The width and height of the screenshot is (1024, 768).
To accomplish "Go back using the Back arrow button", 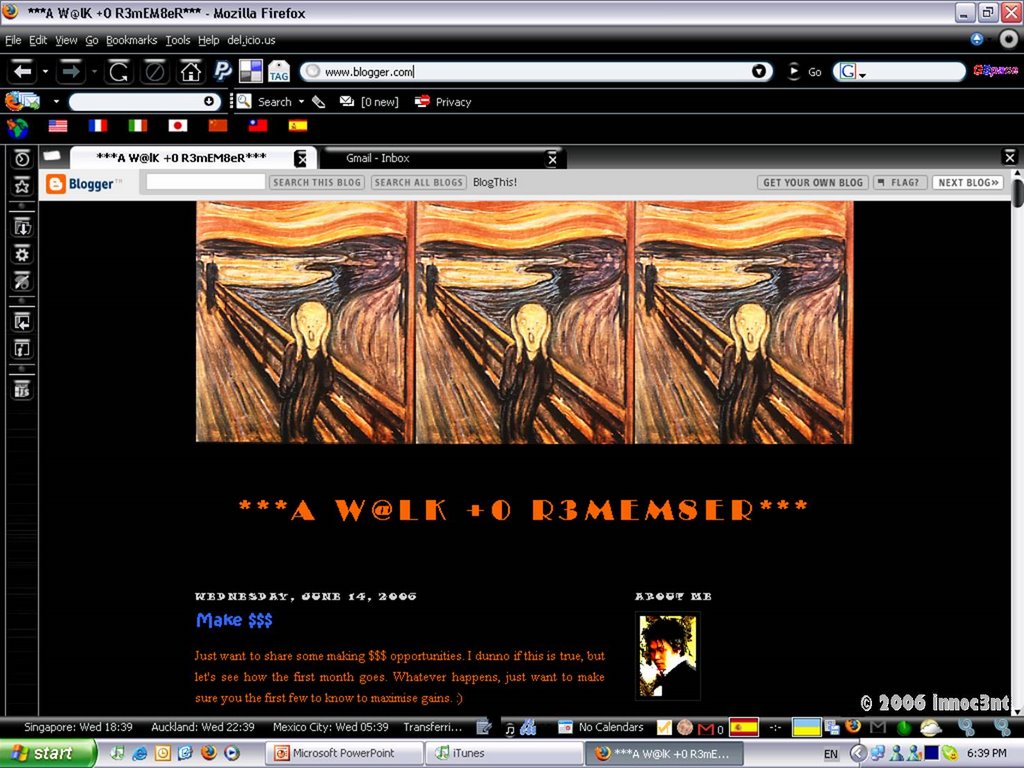I will pyautogui.click(x=22, y=71).
